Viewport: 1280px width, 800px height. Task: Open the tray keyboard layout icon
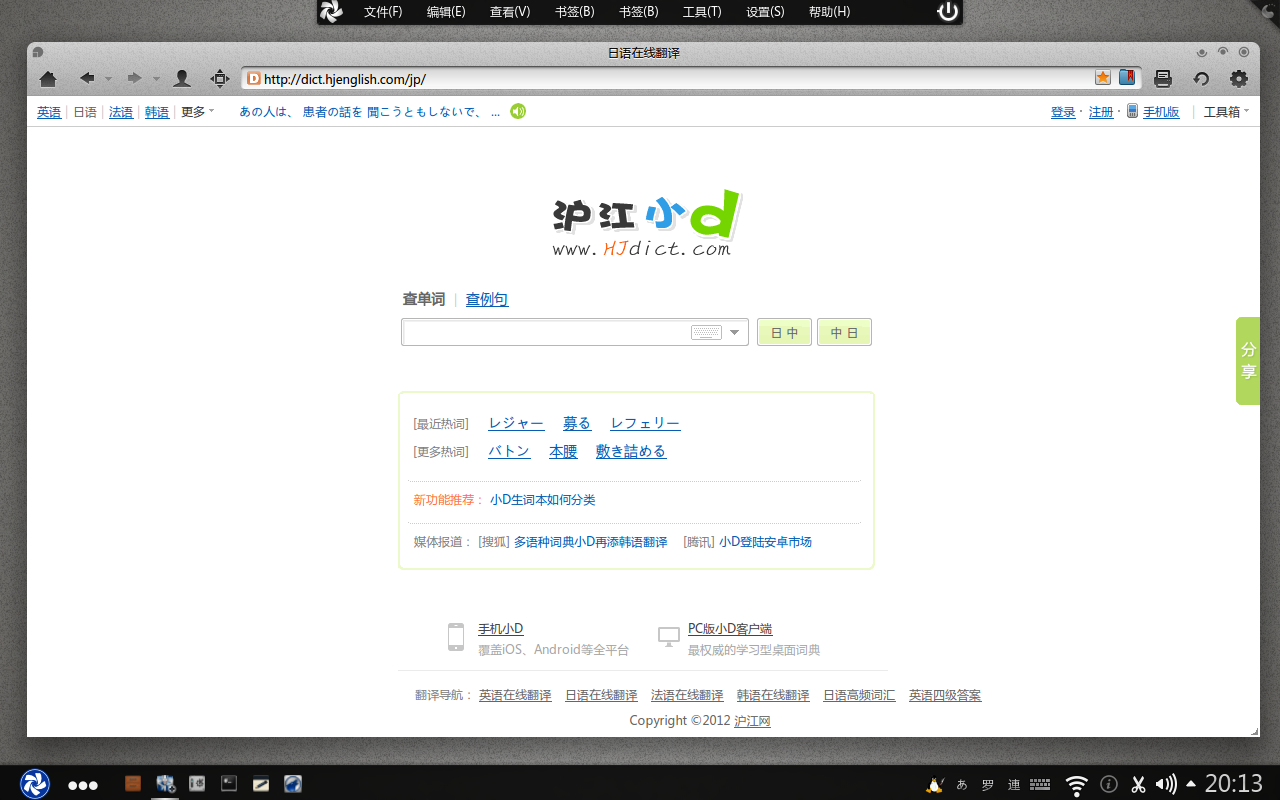coord(1040,784)
